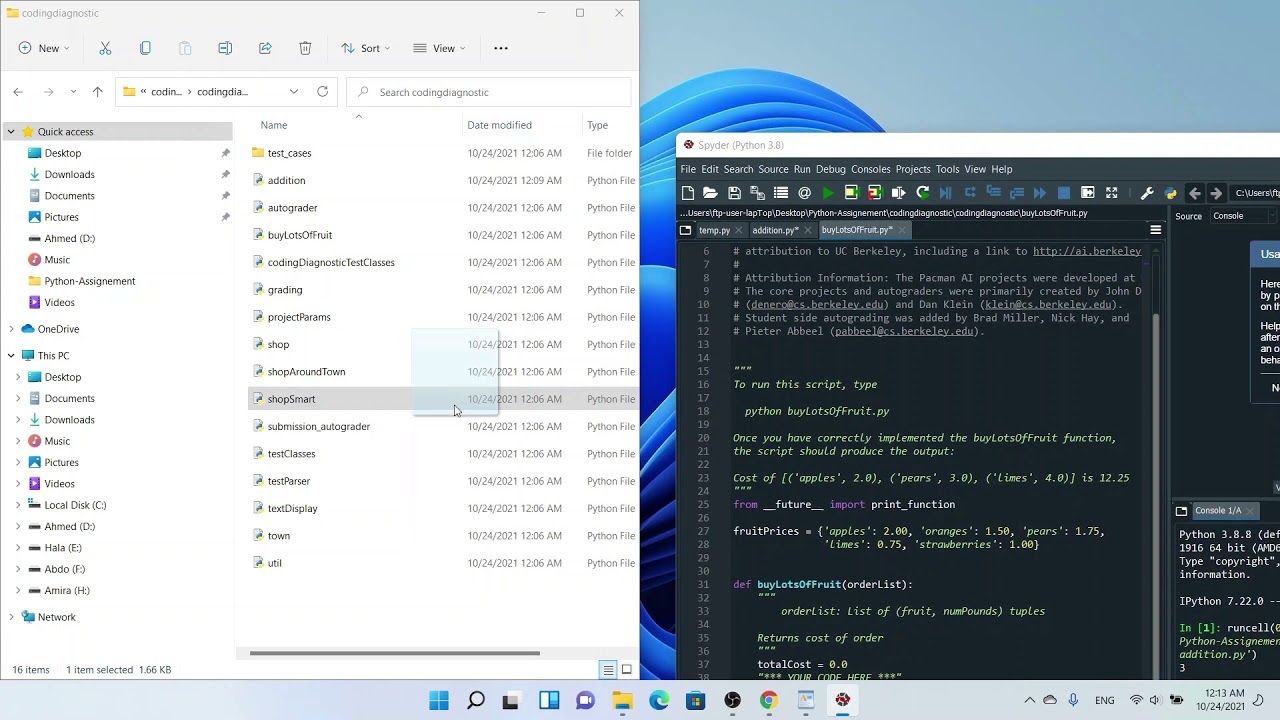Switch to the addition.py editor tab

click(x=775, y=230)
